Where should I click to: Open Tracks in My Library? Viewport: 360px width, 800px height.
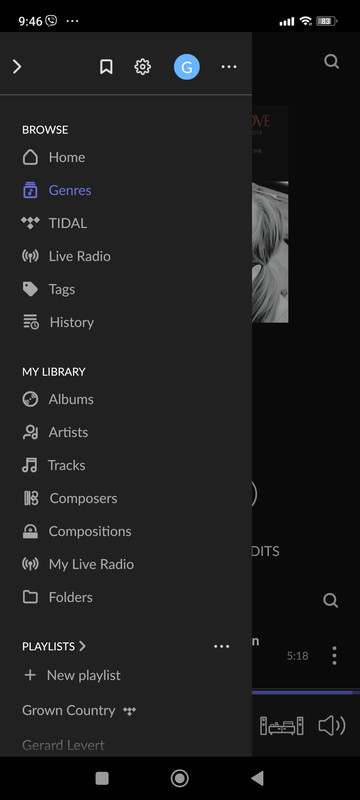tap(66, 465)
